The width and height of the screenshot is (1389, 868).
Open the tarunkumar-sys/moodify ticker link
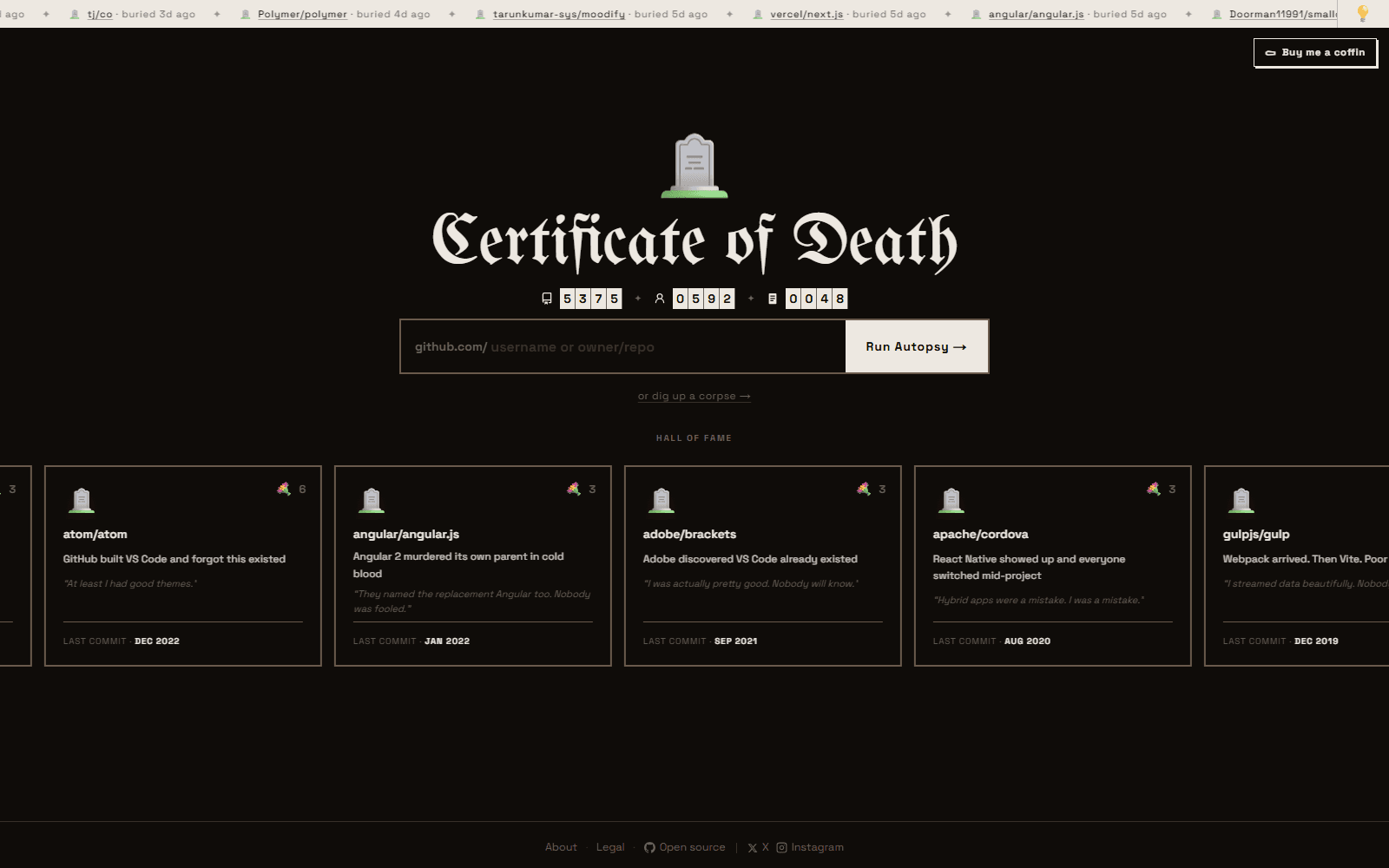pyautogui.click(x=559, y=14)
